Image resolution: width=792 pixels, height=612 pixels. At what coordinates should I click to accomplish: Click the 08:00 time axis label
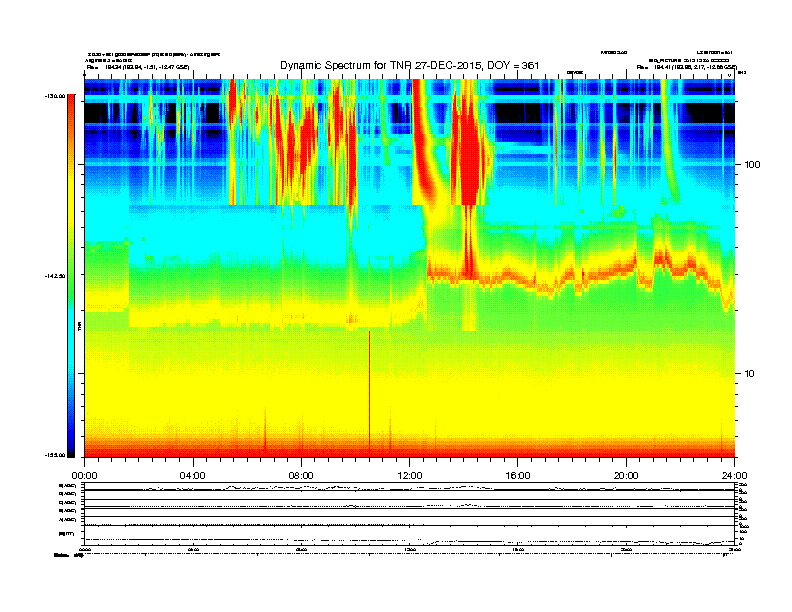tap(301, 476)
